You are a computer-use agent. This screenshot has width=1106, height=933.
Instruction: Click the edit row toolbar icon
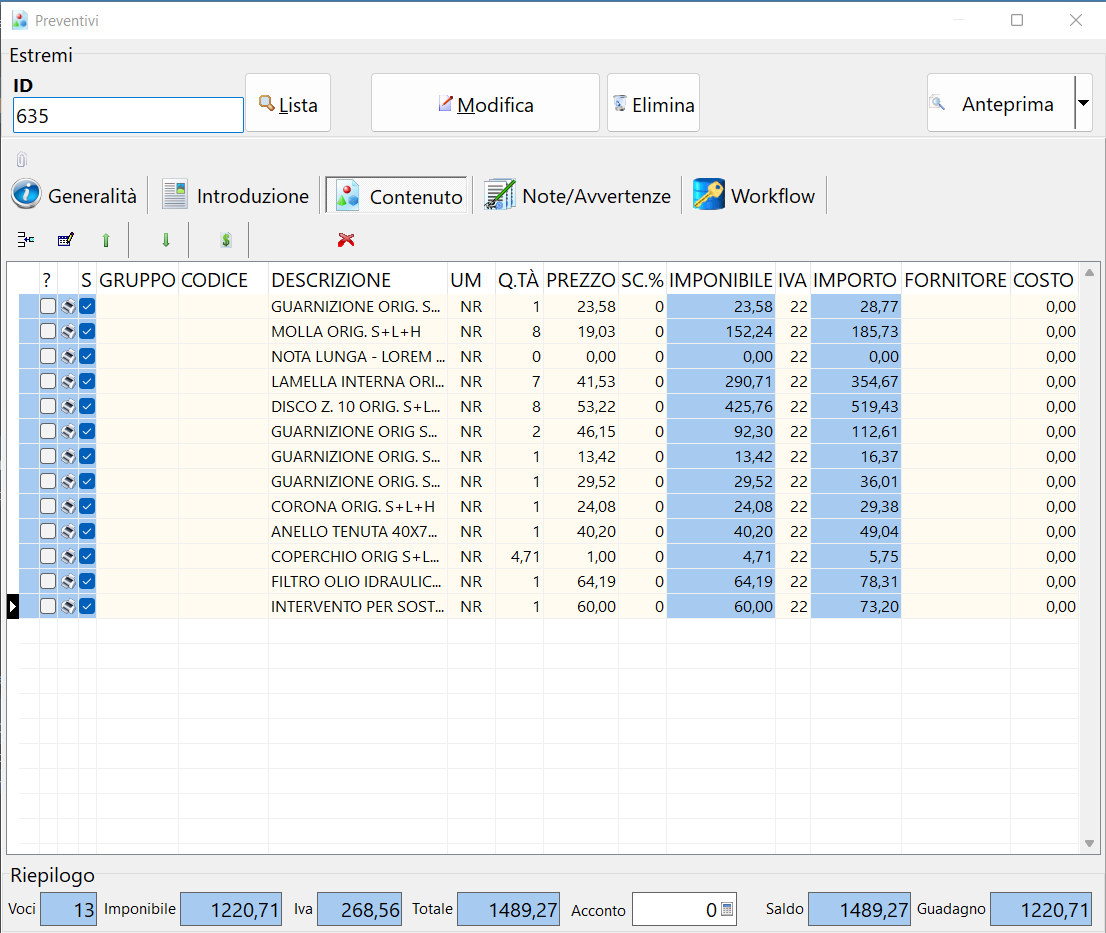click(x=66, y=240)
